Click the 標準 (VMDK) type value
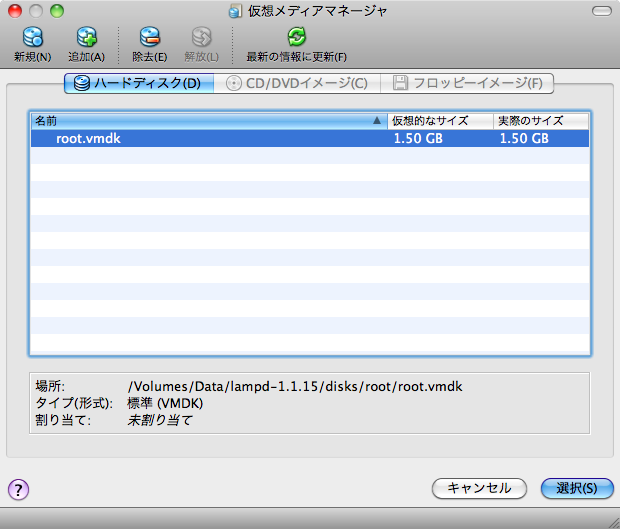This screenshot has height=529, width=620. (165, 403)
